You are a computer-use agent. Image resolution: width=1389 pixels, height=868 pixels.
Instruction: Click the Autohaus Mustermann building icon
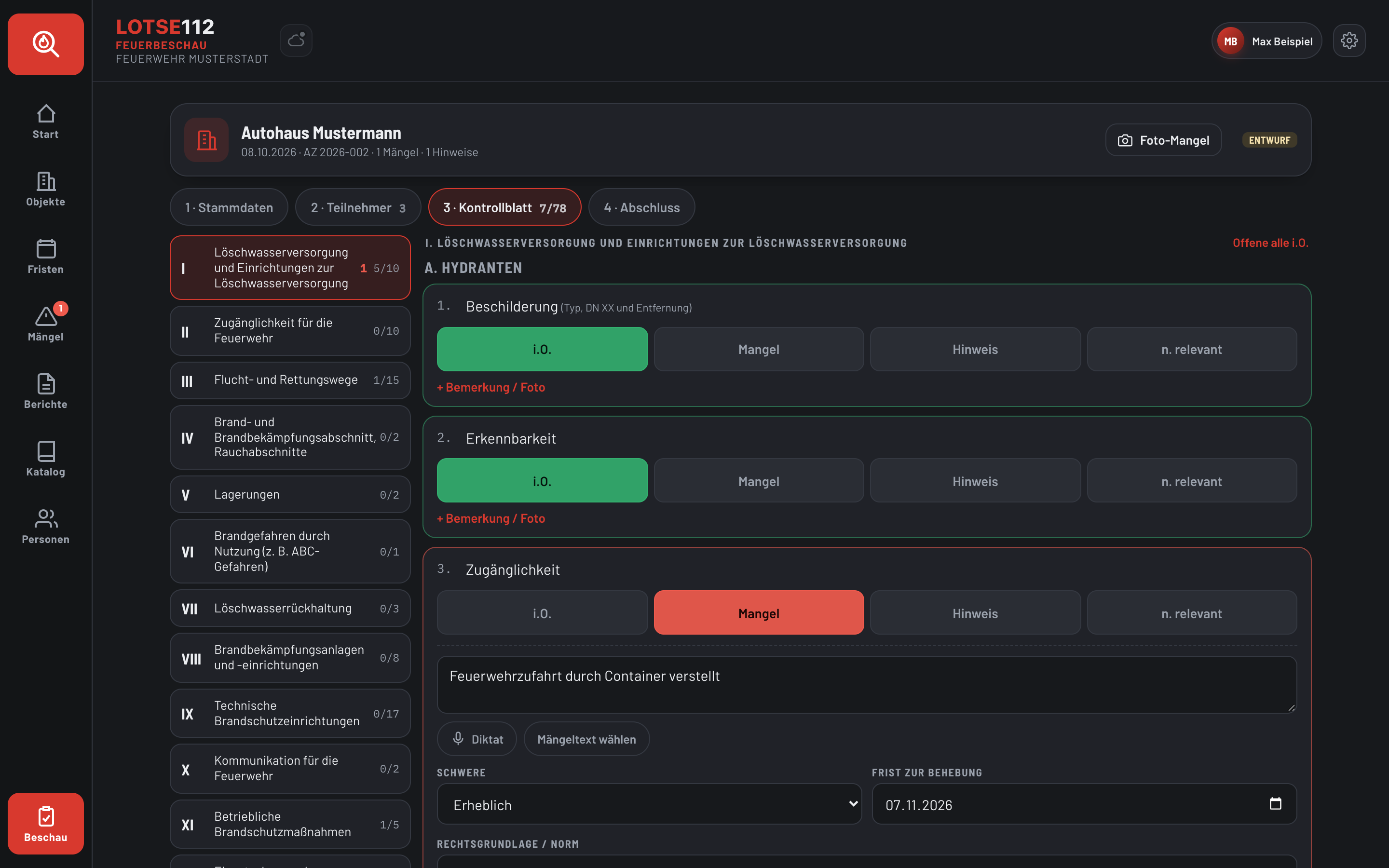click(x=206, y=140)
